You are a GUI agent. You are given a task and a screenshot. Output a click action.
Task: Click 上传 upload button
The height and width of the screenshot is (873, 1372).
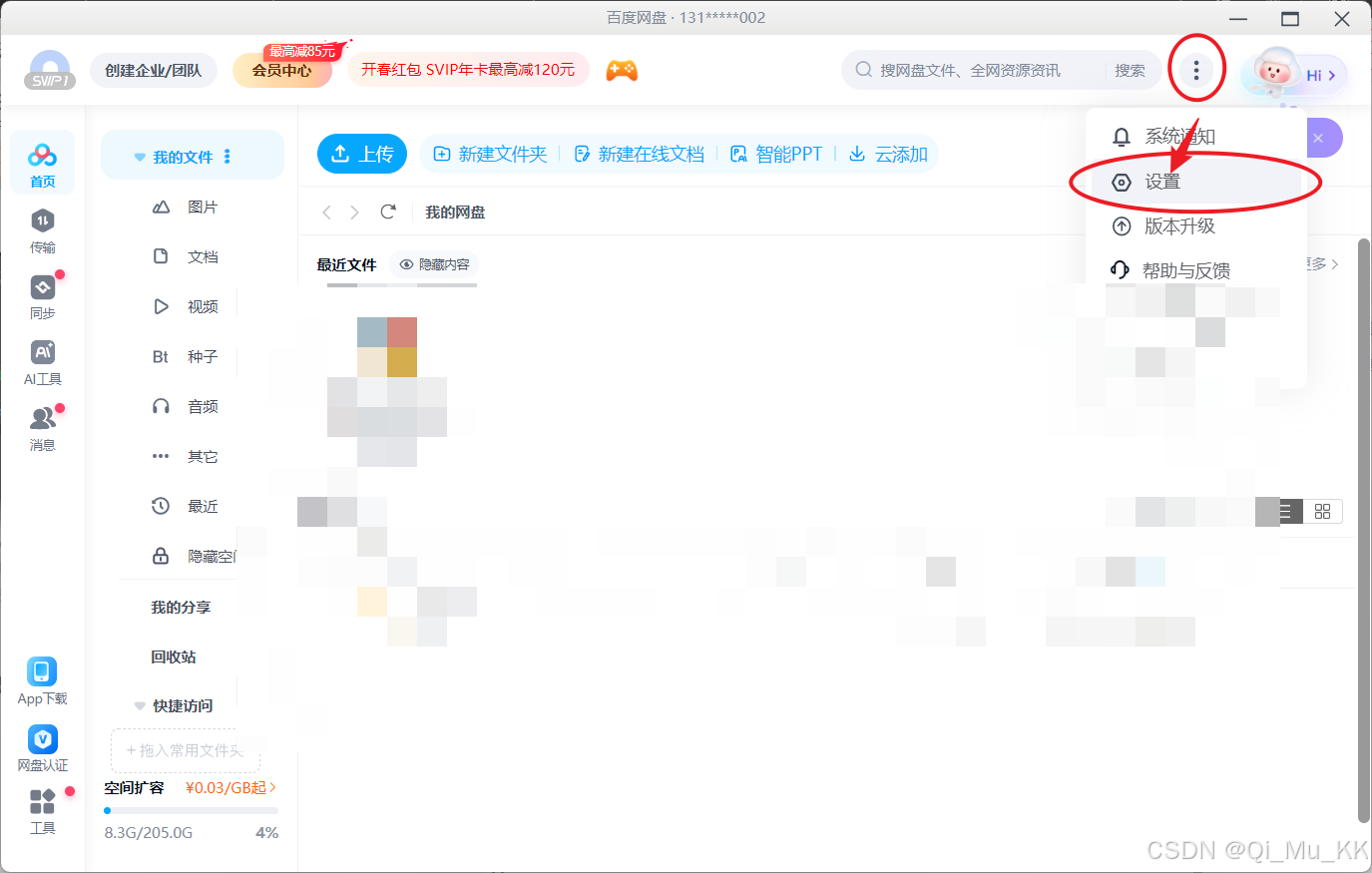(362, 154)
